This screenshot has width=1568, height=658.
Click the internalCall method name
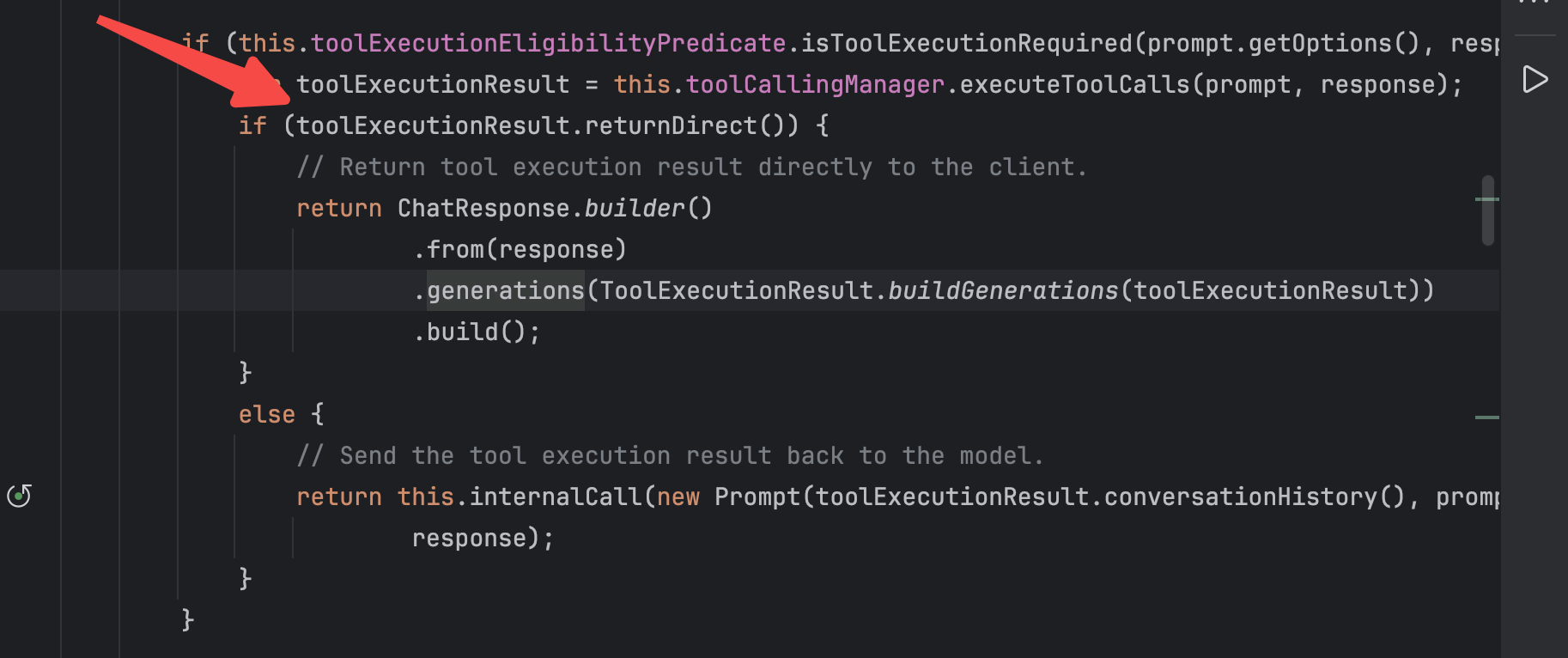(555, 497)
